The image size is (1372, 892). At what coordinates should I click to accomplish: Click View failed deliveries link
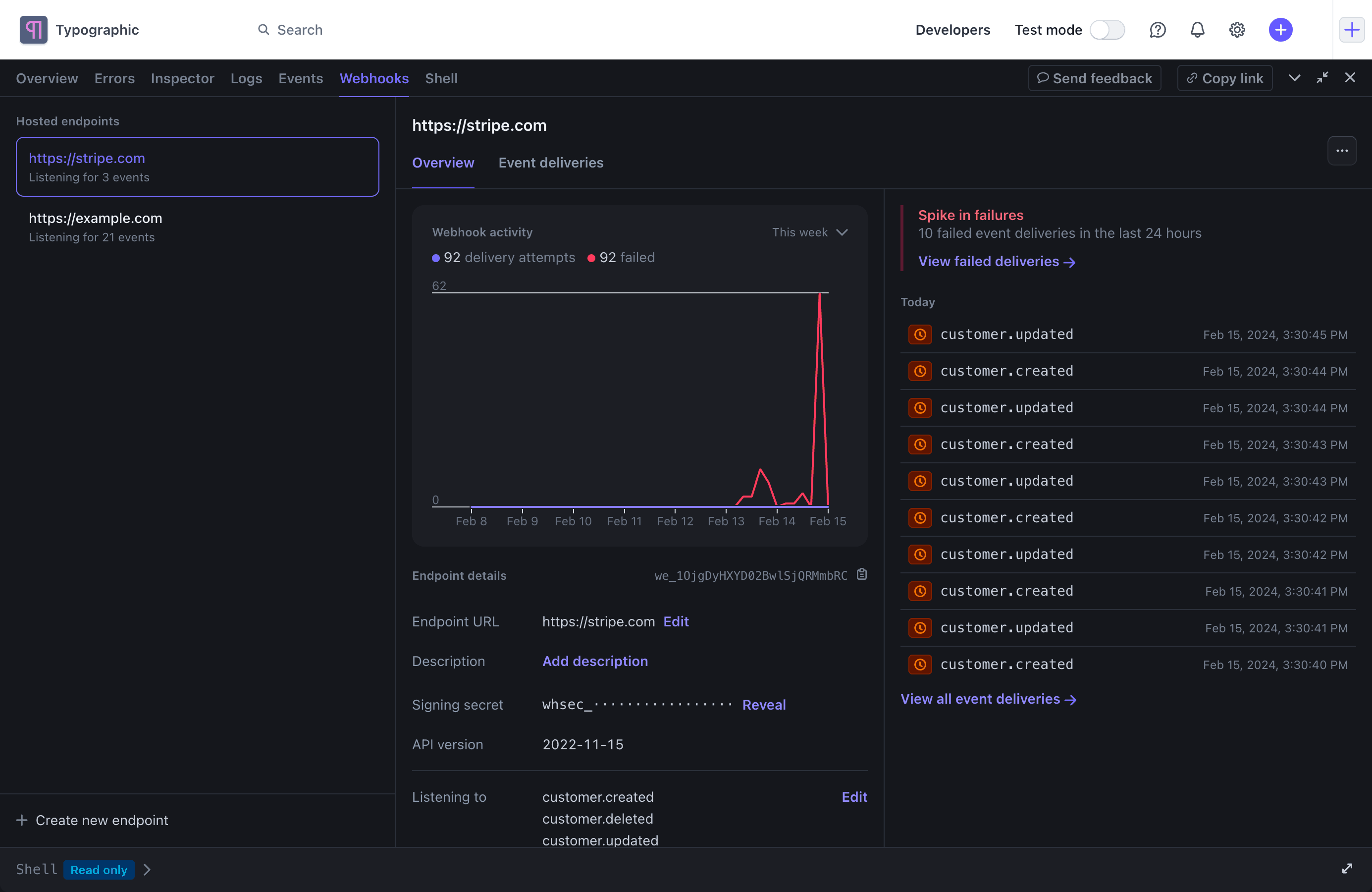997,262
